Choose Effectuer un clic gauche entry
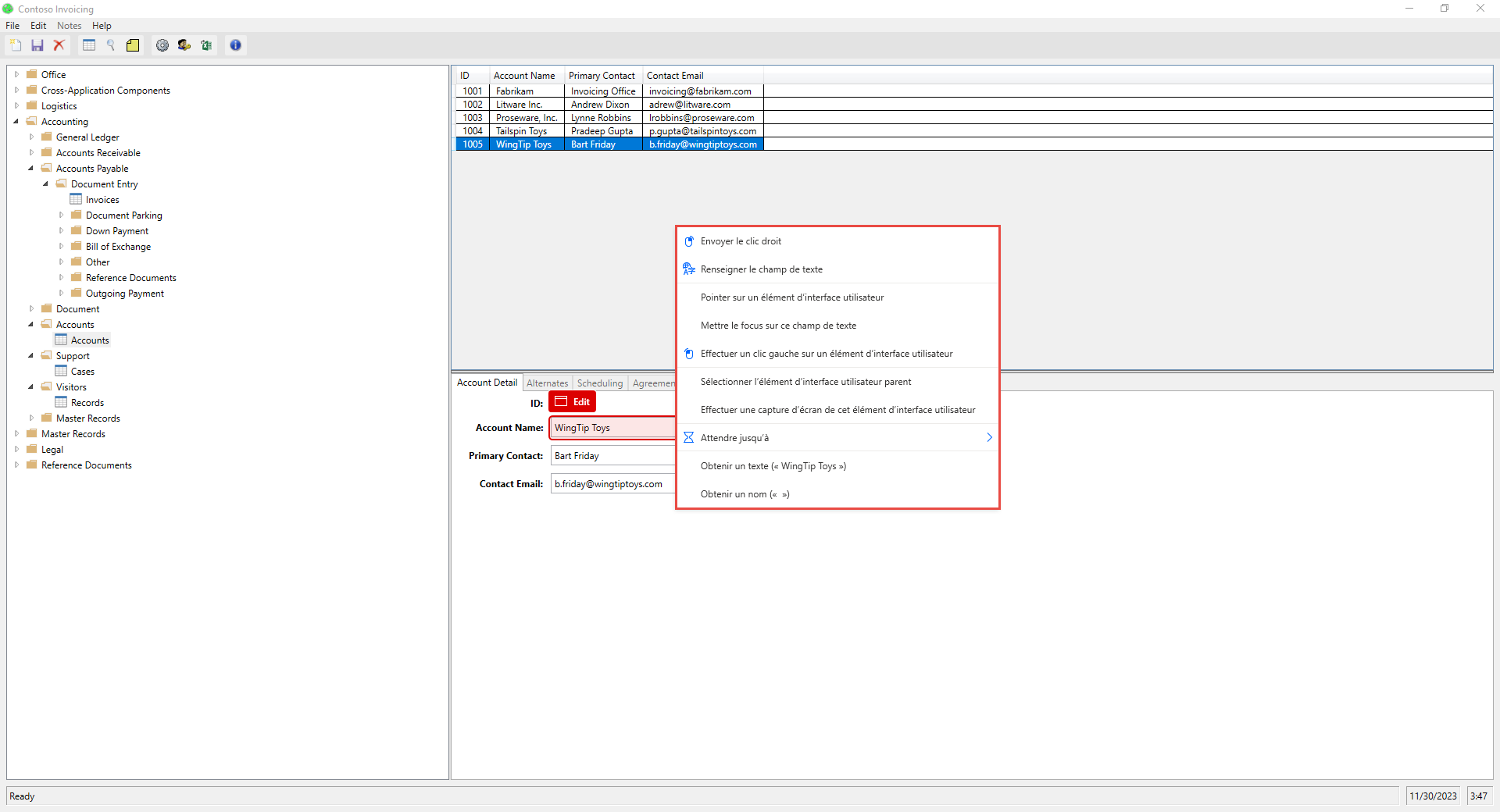 pos(837,354)
